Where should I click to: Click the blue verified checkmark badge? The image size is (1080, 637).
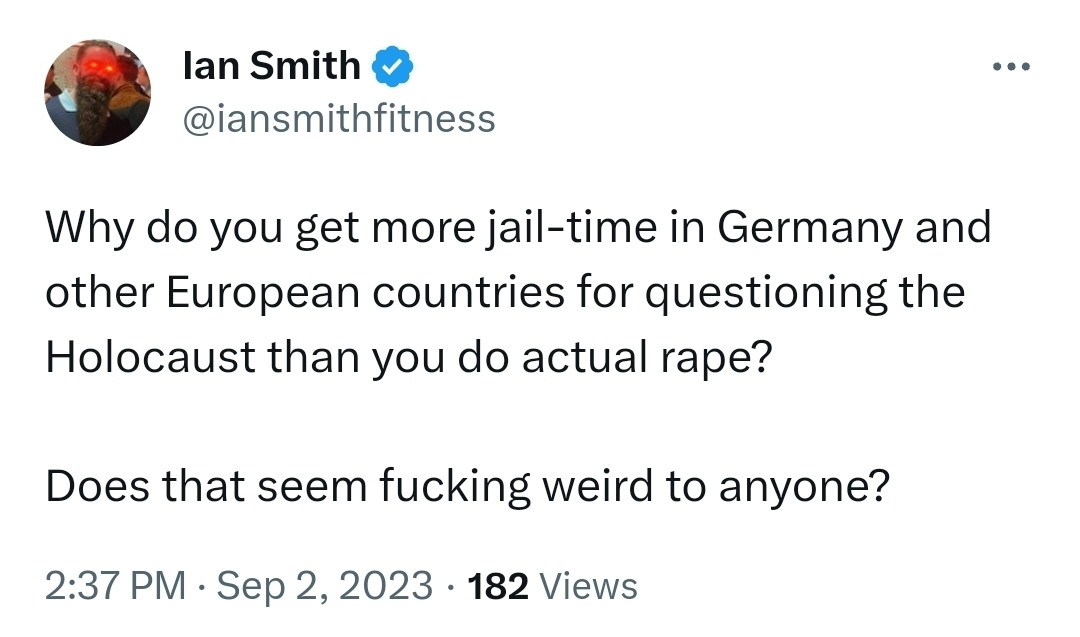click(x=394, y=67)
